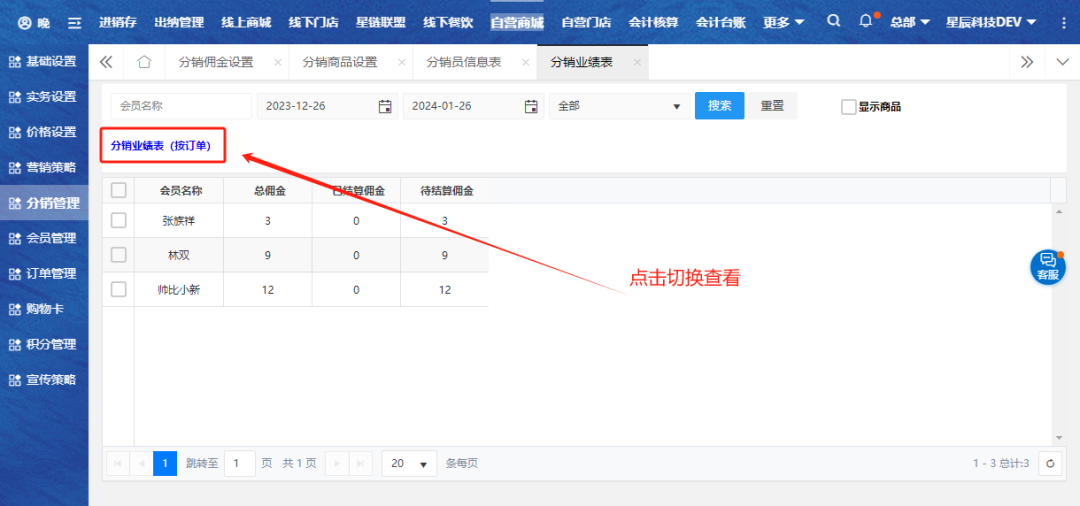
Task: Open the 客服 customer service chat icon
Action: 1047,266
